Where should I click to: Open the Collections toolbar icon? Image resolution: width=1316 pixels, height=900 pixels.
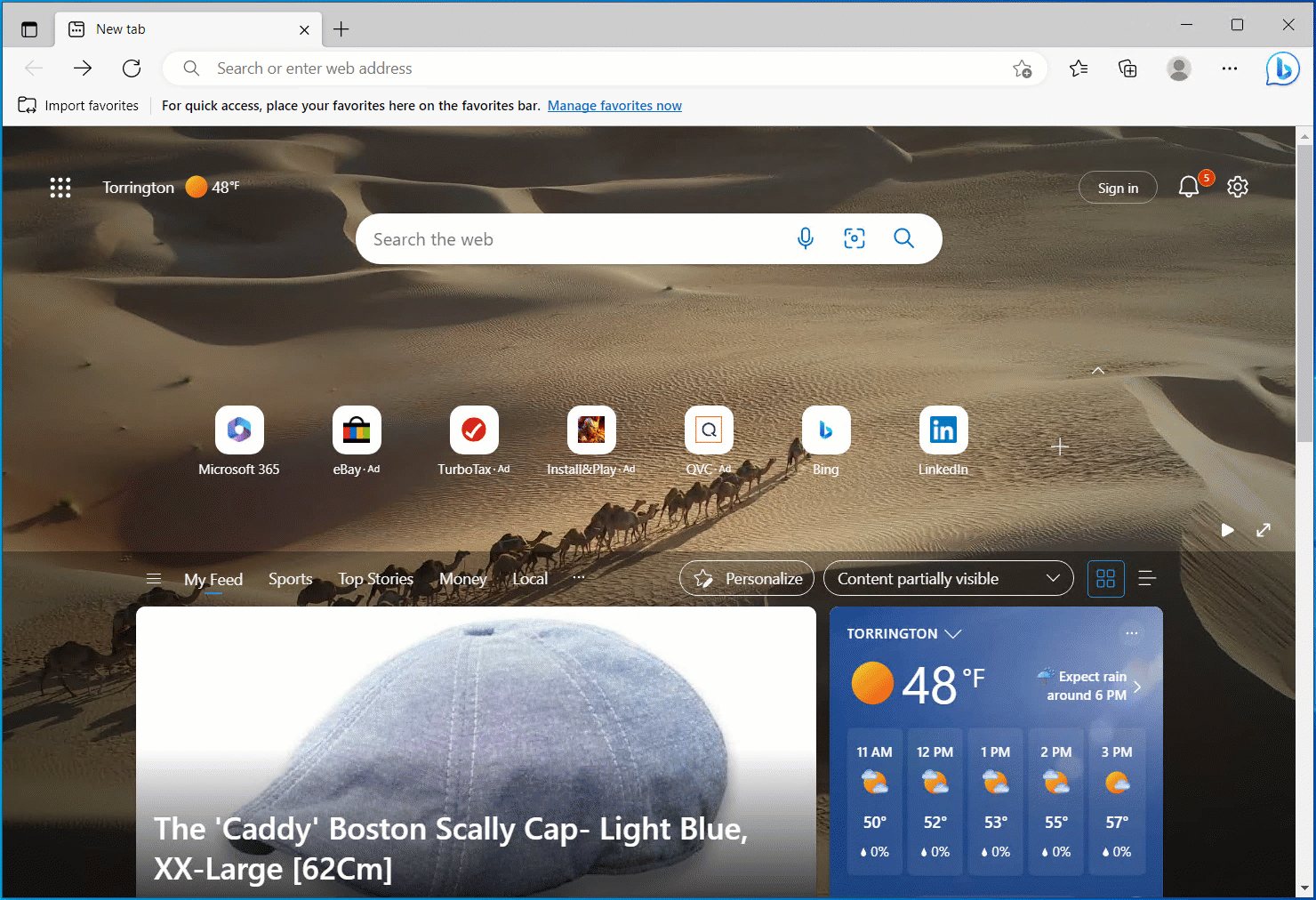1127,68
